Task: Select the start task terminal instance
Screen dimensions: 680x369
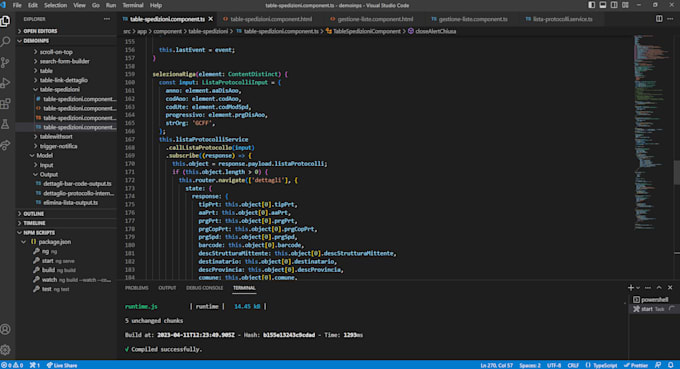Action: (x=653, y=309)
